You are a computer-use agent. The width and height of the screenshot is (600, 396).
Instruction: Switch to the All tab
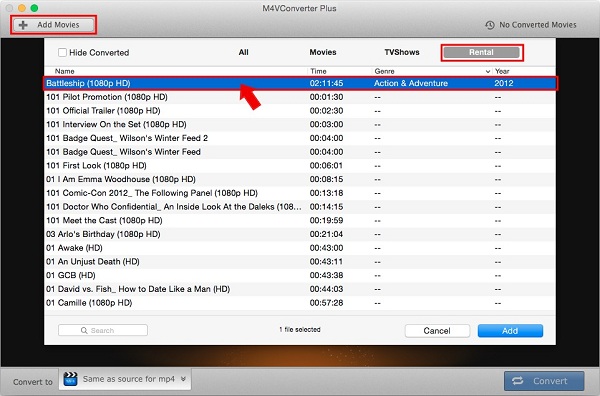coord(243,52)
